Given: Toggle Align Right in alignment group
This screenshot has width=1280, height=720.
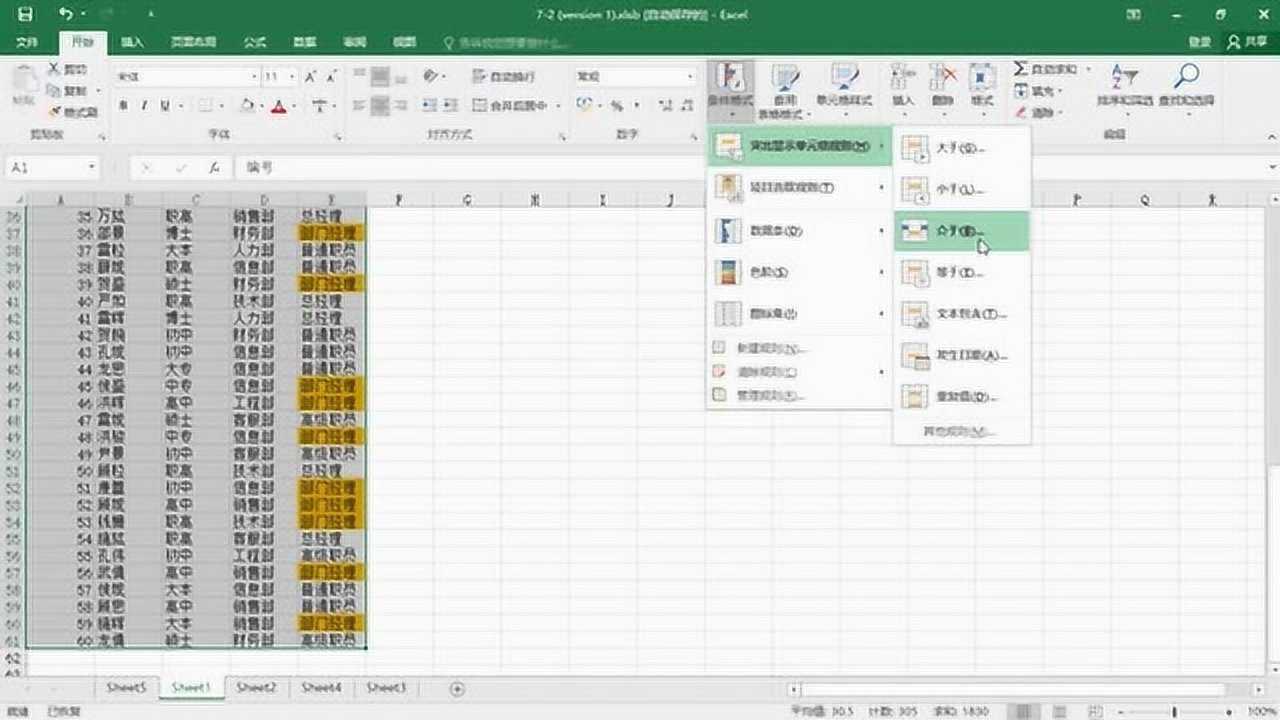Looking at the screenshot, I should click(401, 105).
